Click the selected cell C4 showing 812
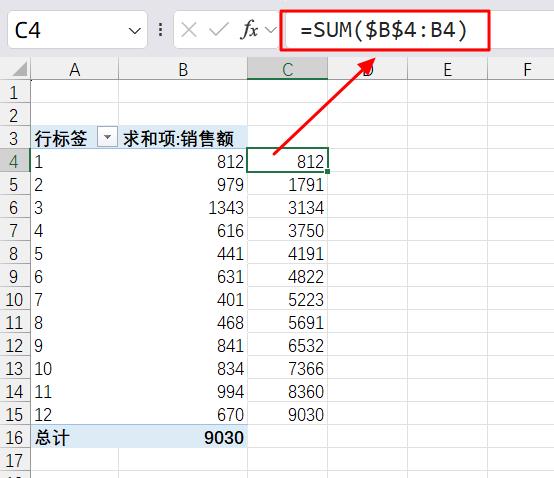This screenshot has height=478, width=554. point(288,161)
